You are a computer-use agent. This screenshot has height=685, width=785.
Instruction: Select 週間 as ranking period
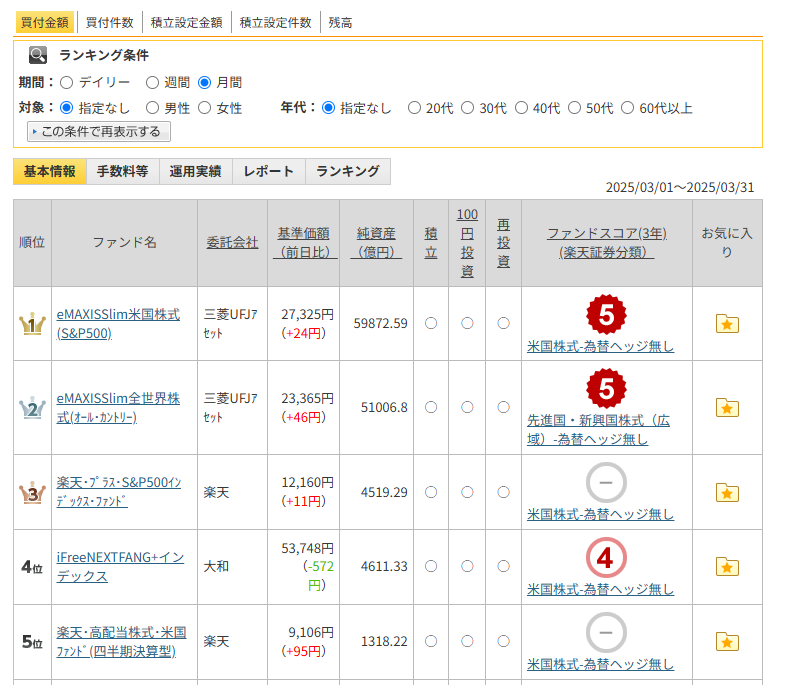pyautogui.click(x=152, y=82)
